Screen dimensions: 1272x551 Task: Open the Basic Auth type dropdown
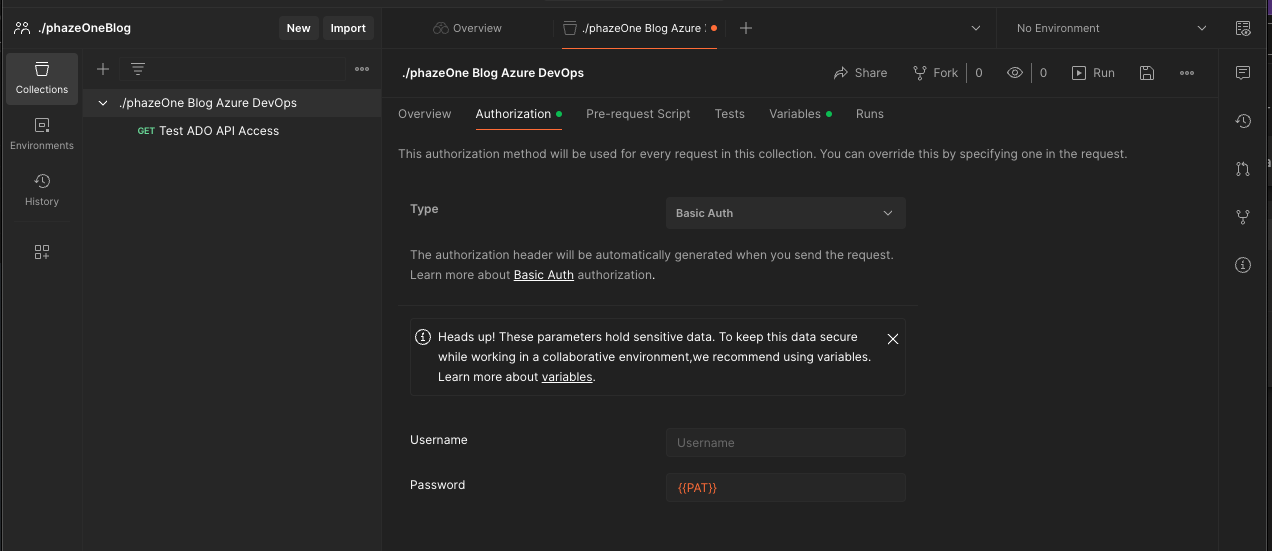pos(786,213)
